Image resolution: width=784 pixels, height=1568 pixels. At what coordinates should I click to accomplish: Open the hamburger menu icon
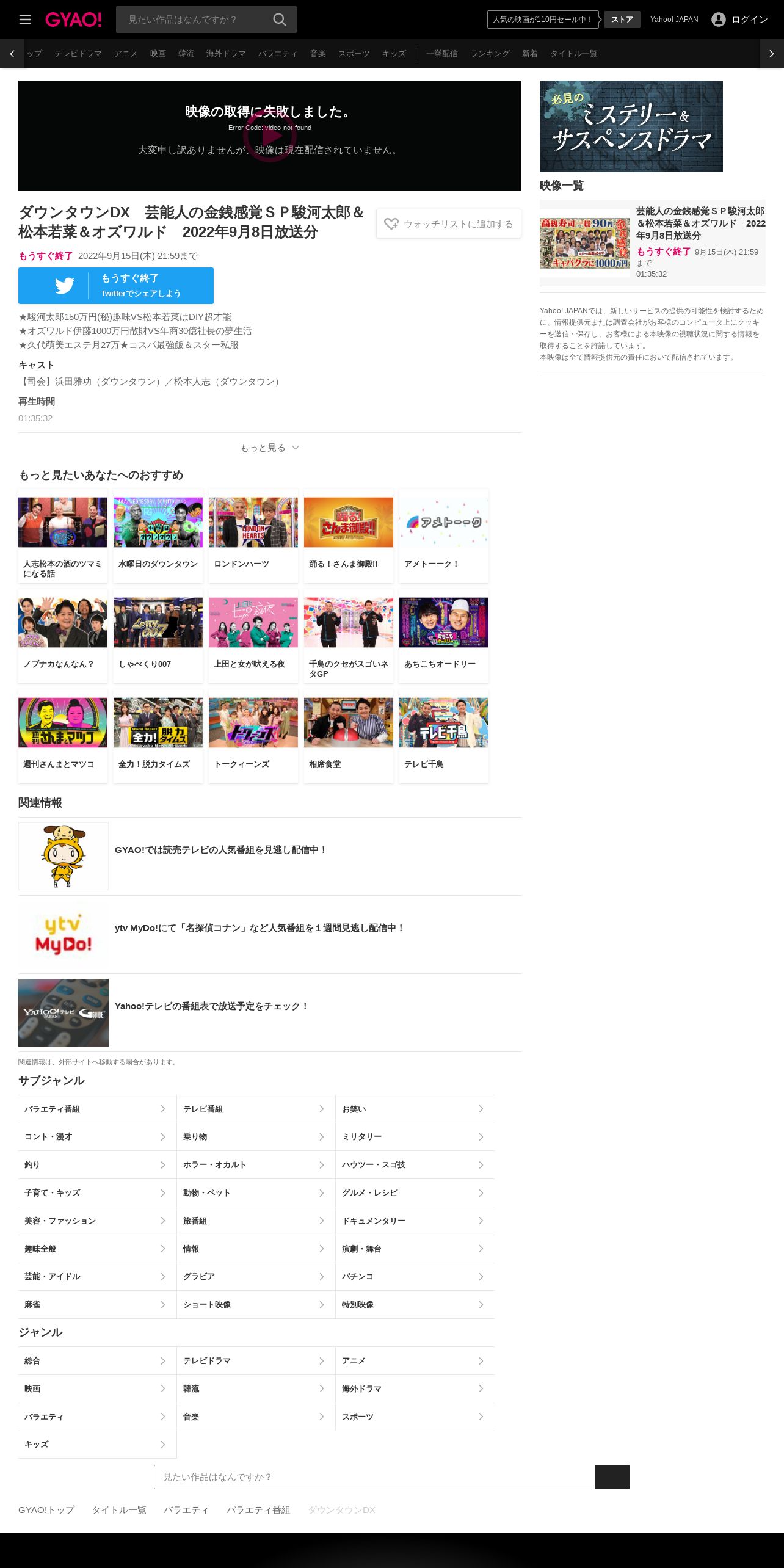25,20
